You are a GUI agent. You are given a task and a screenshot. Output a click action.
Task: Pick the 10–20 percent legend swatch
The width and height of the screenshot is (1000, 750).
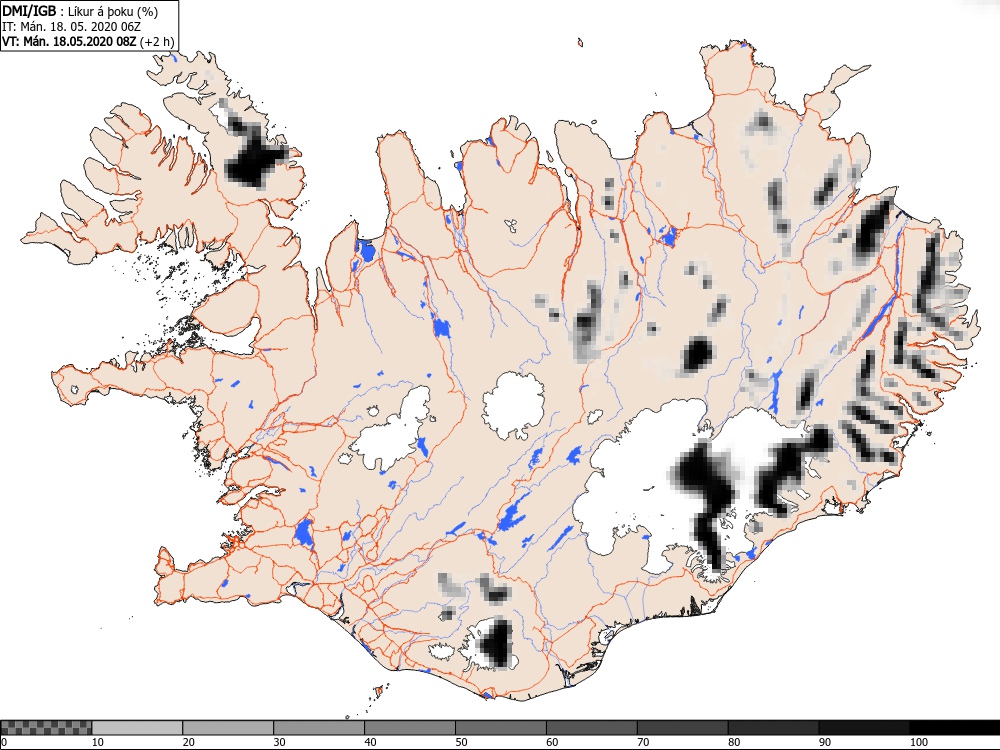(137, 728)
